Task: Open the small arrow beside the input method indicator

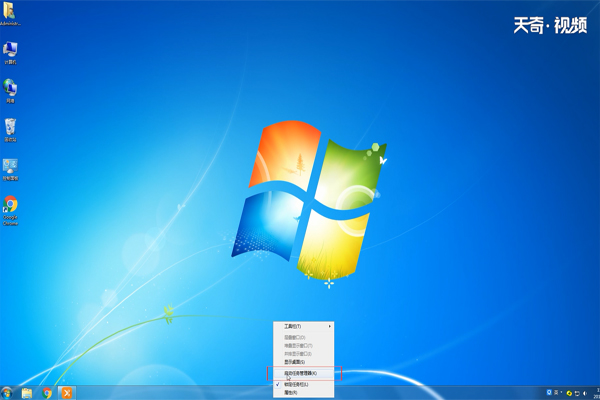Action: 561,392
